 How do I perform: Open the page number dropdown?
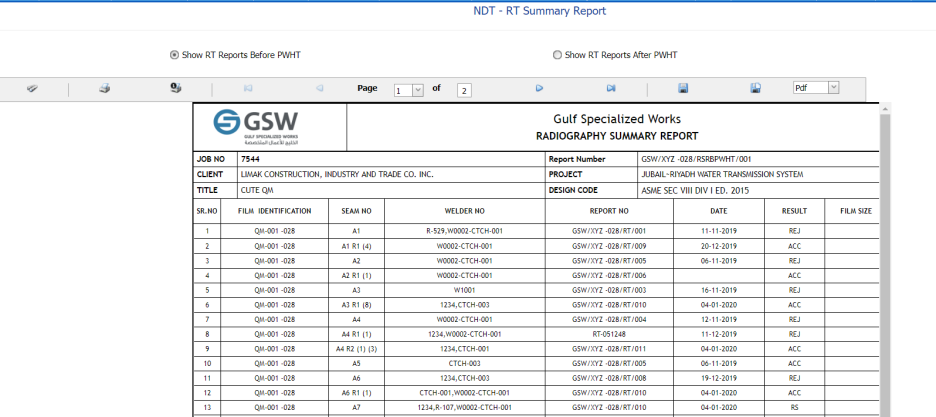(409, 90)
